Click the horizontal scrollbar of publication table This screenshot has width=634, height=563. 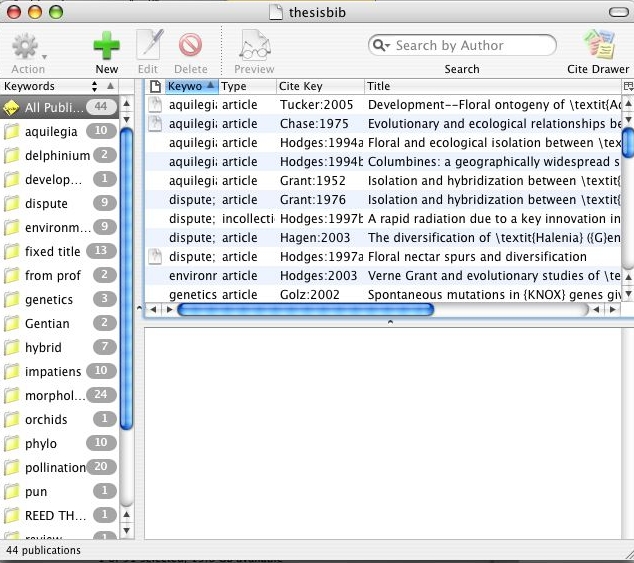point(305,310)
